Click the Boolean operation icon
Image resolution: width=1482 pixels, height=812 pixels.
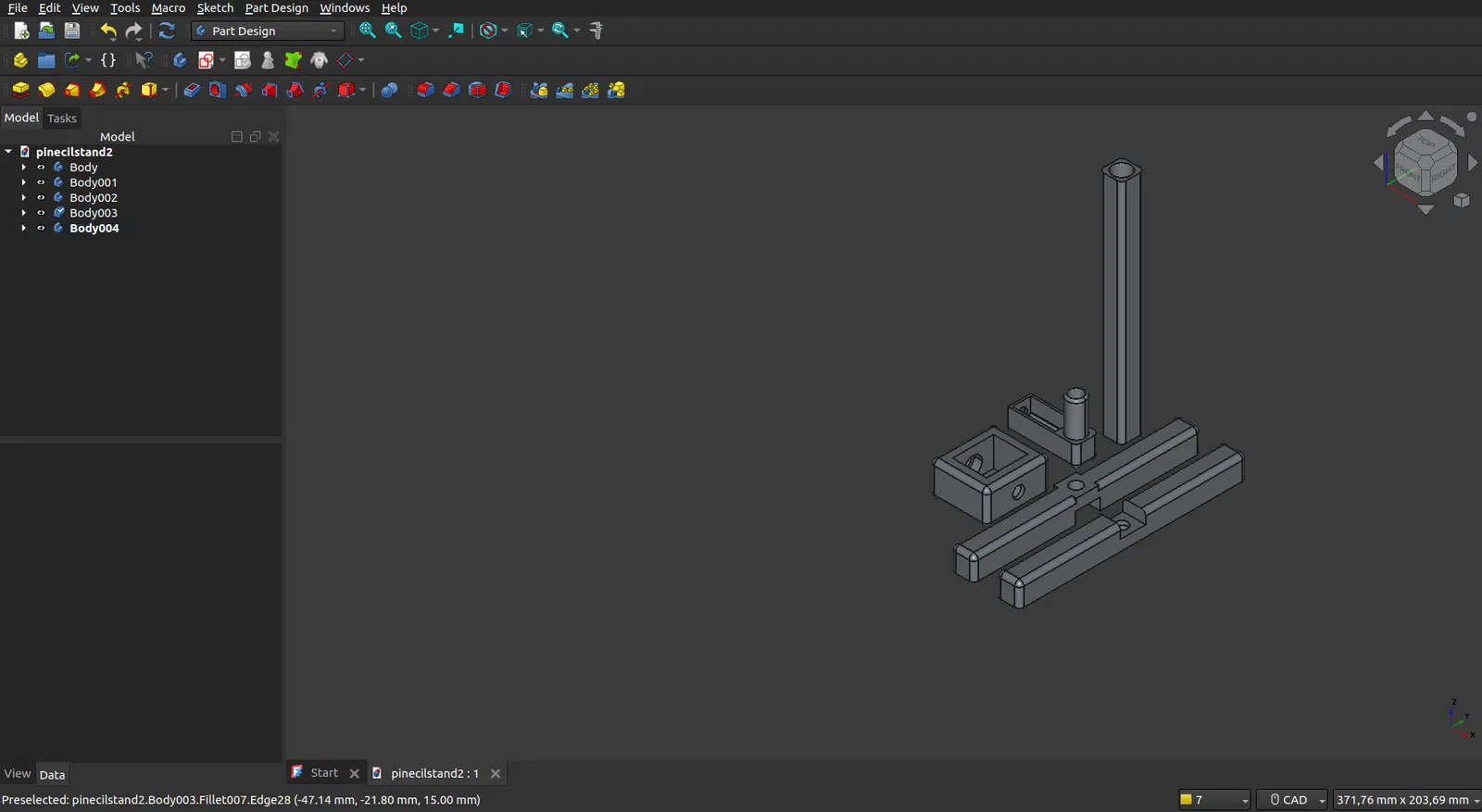[390, 90]
